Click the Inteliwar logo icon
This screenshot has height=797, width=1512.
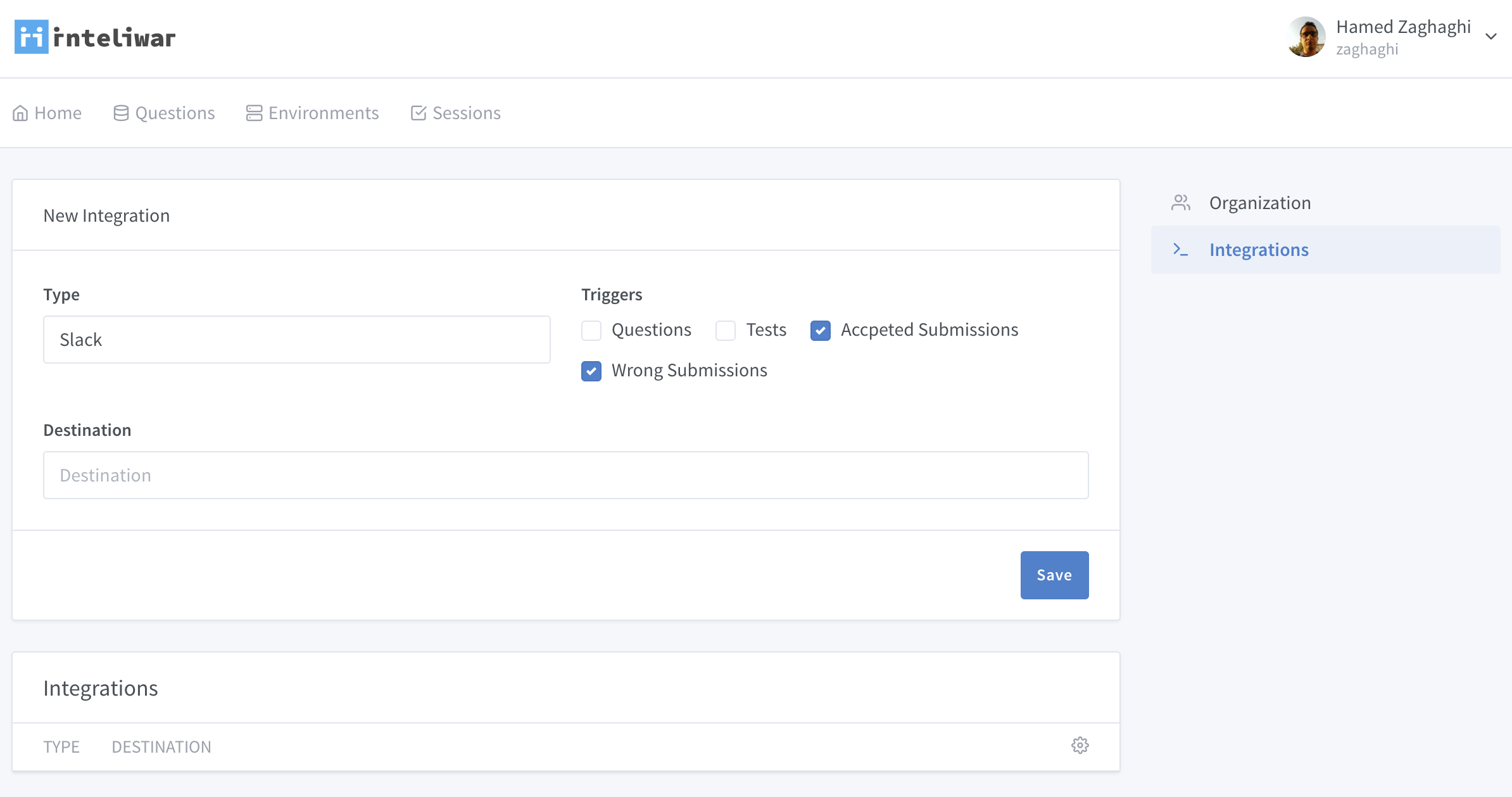click(x=32, y=37)
